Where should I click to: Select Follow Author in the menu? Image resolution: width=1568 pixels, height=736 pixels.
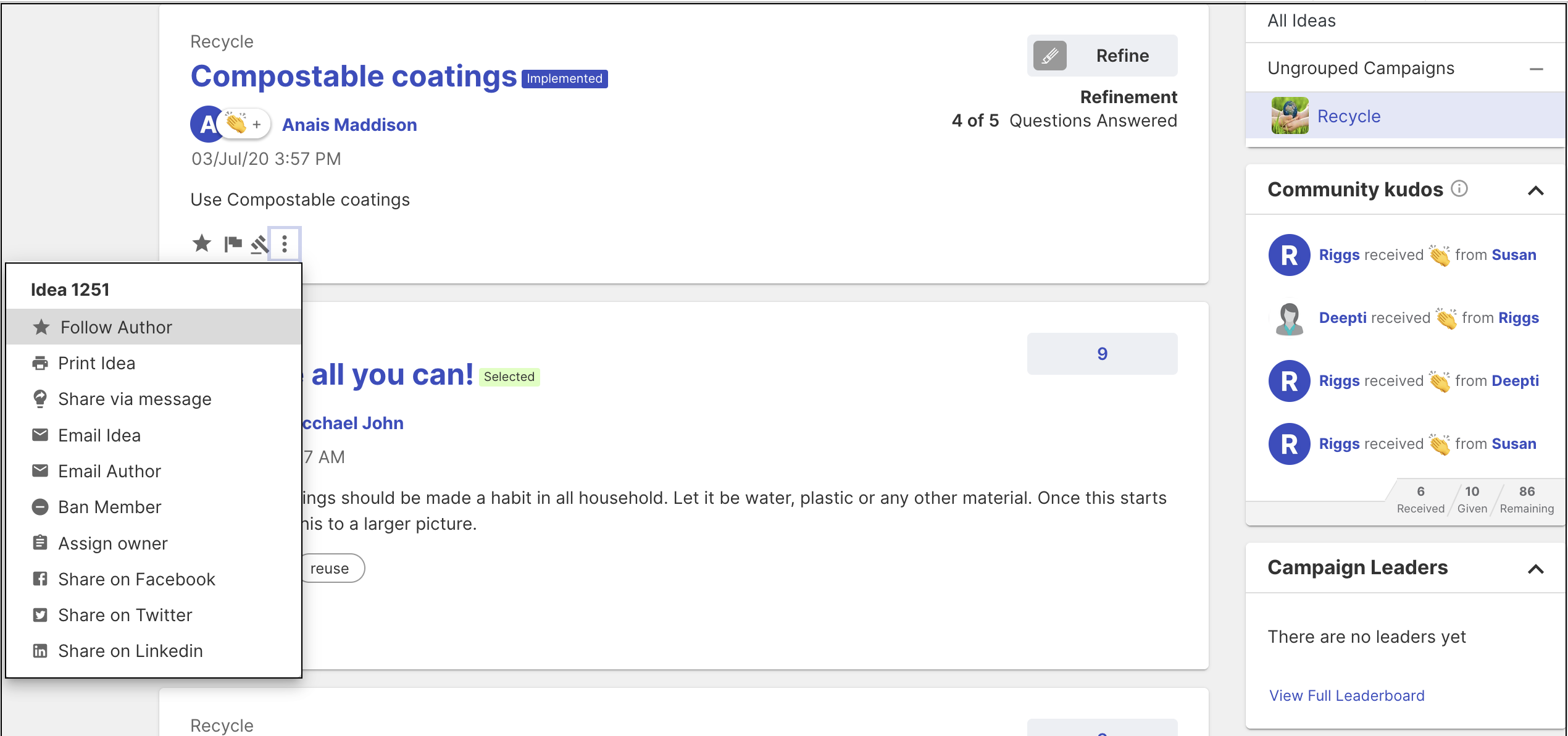click(x=116, y=327)
